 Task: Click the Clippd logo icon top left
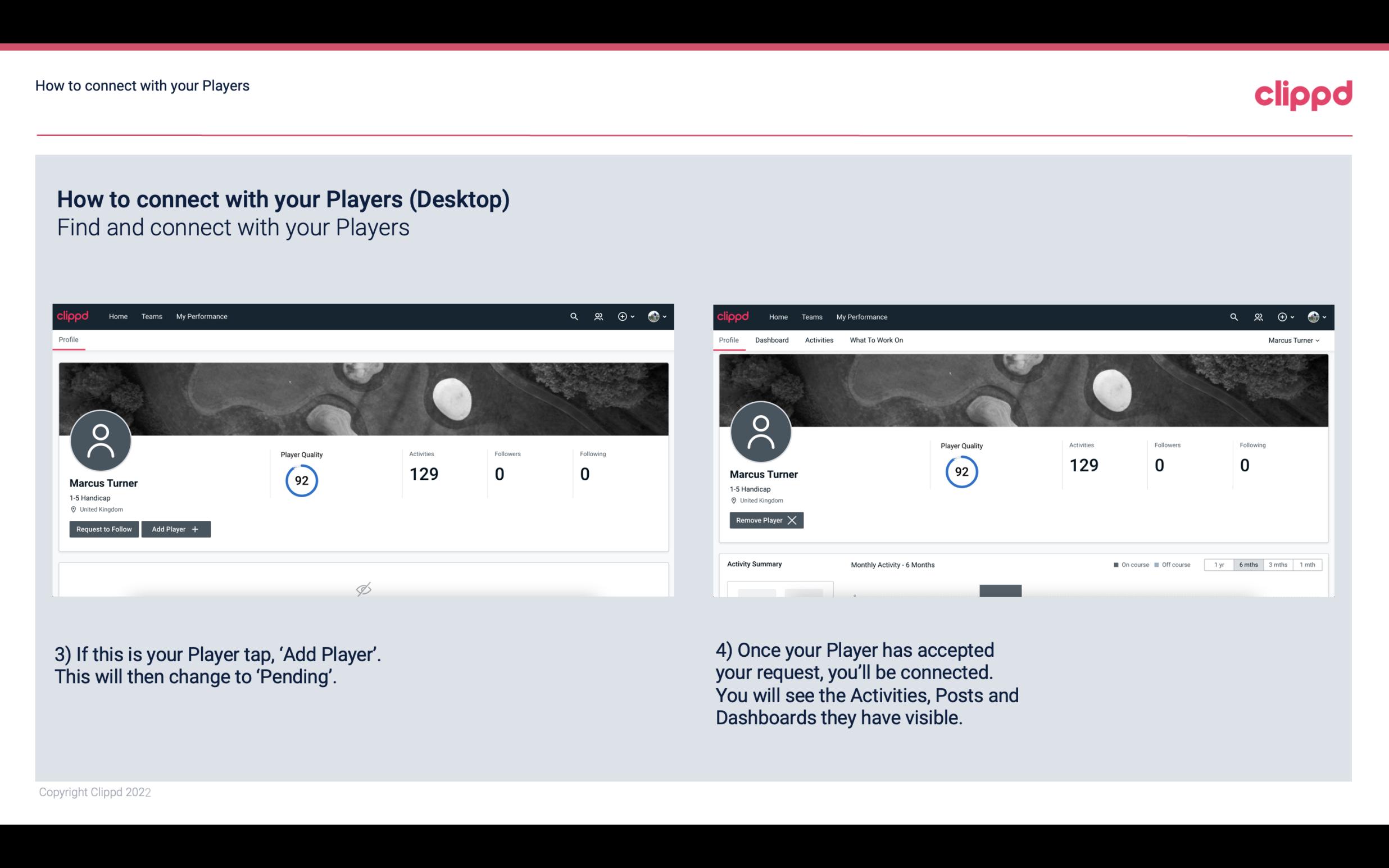click(x=73, y=316)
